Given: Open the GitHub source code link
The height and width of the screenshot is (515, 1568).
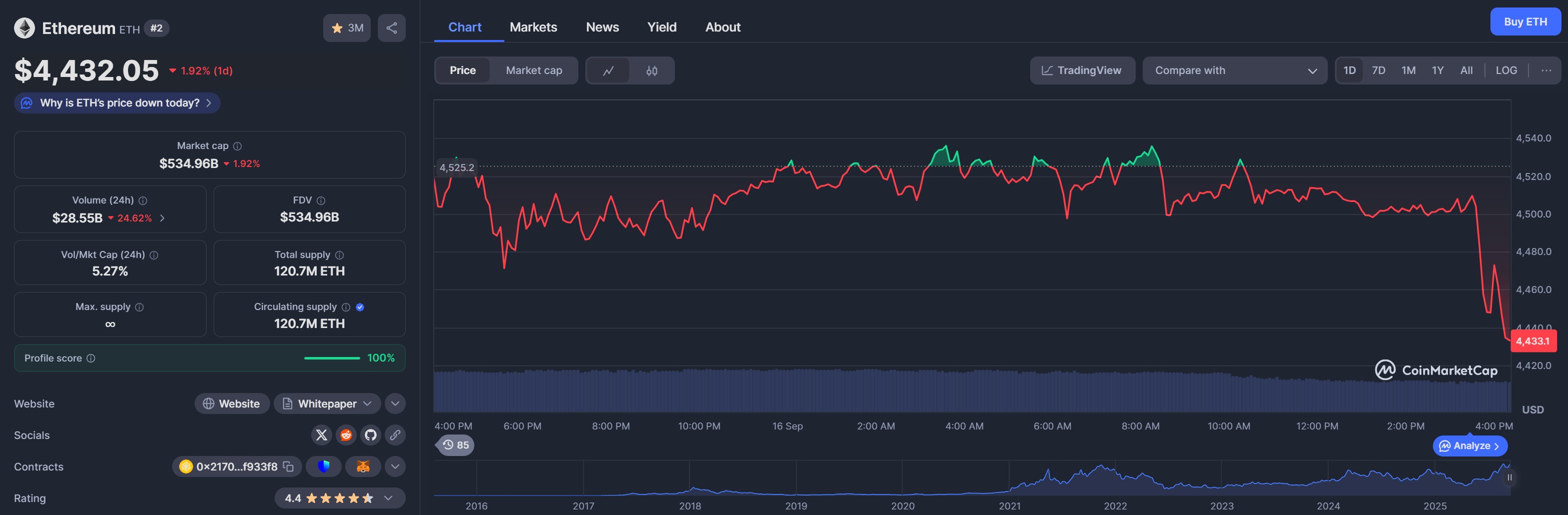Looking at the screenshot, I should pyautogui.click(x=370, y=434).
